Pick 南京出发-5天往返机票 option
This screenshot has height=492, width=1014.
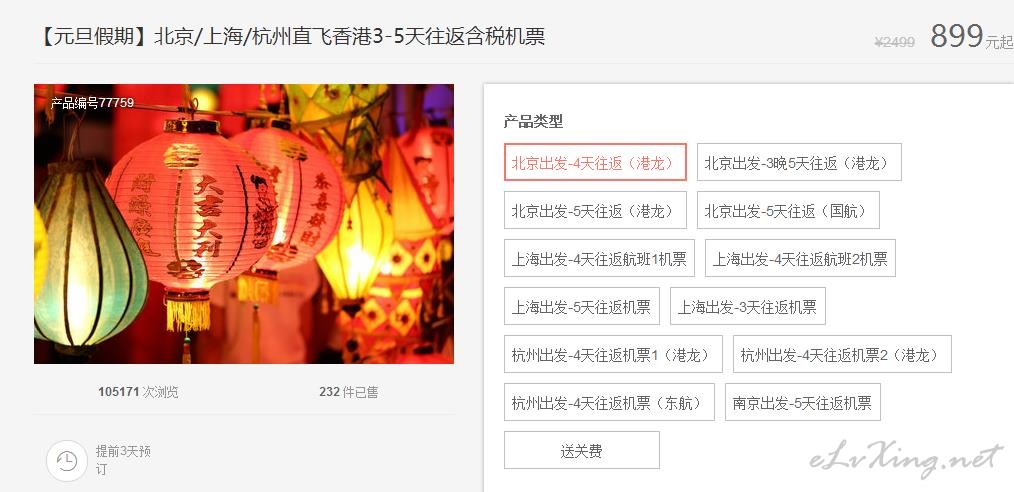(803, 402)
